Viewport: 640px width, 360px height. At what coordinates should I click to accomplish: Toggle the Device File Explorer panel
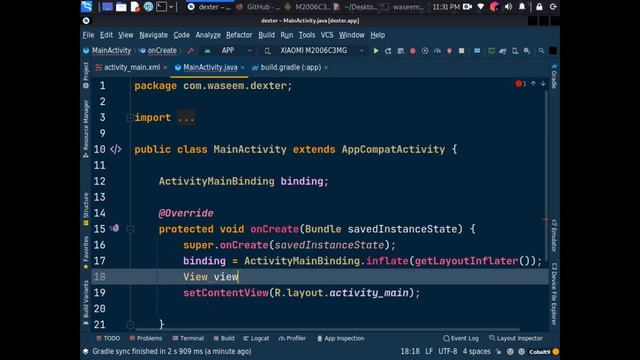tap(554, 294)
